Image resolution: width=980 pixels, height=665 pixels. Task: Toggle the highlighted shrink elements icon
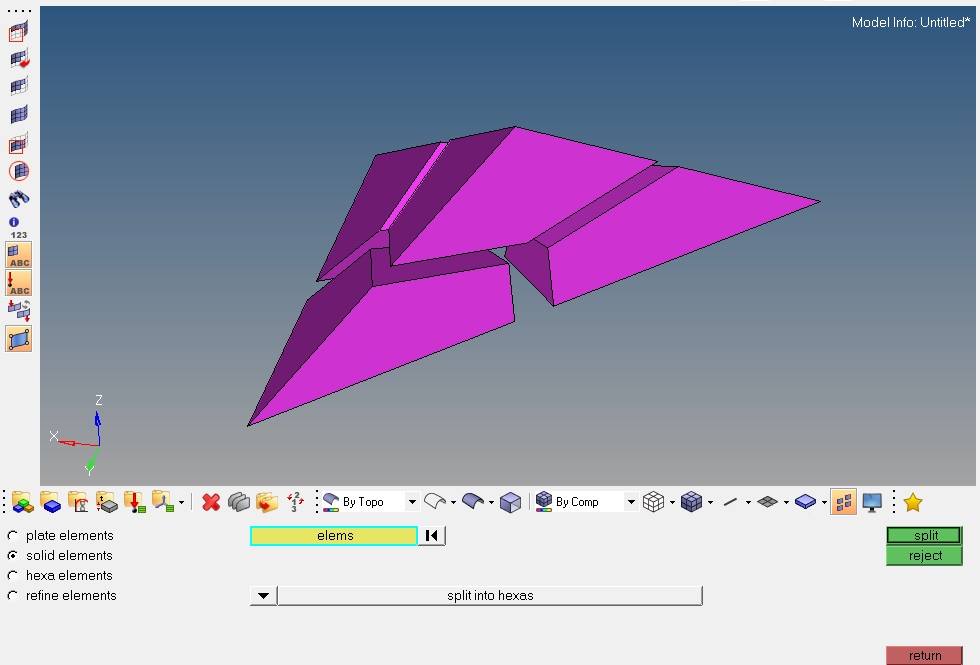click(x=843, y=502)
